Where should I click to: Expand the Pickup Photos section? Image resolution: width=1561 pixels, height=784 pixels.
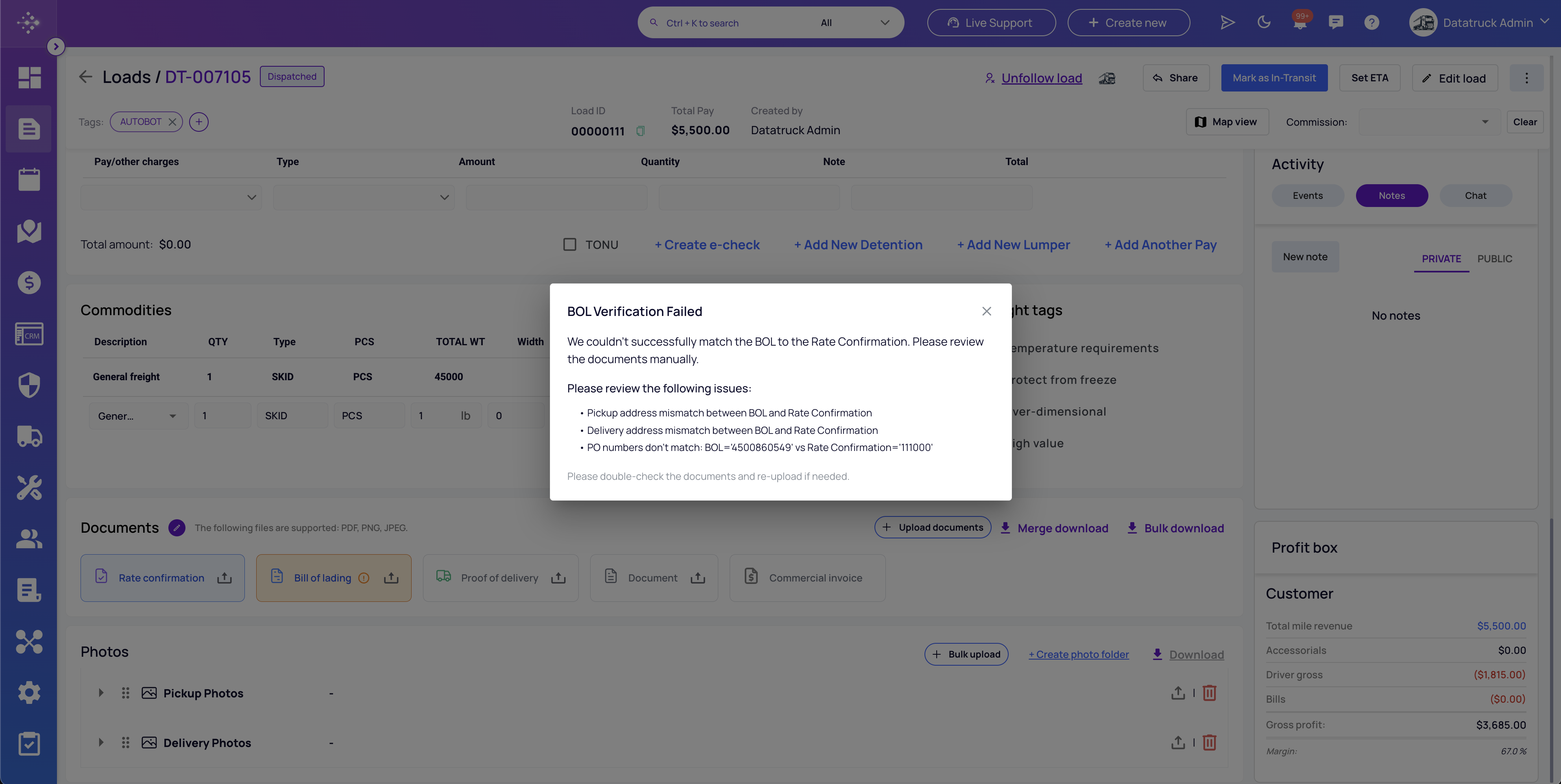pos(100,693)
